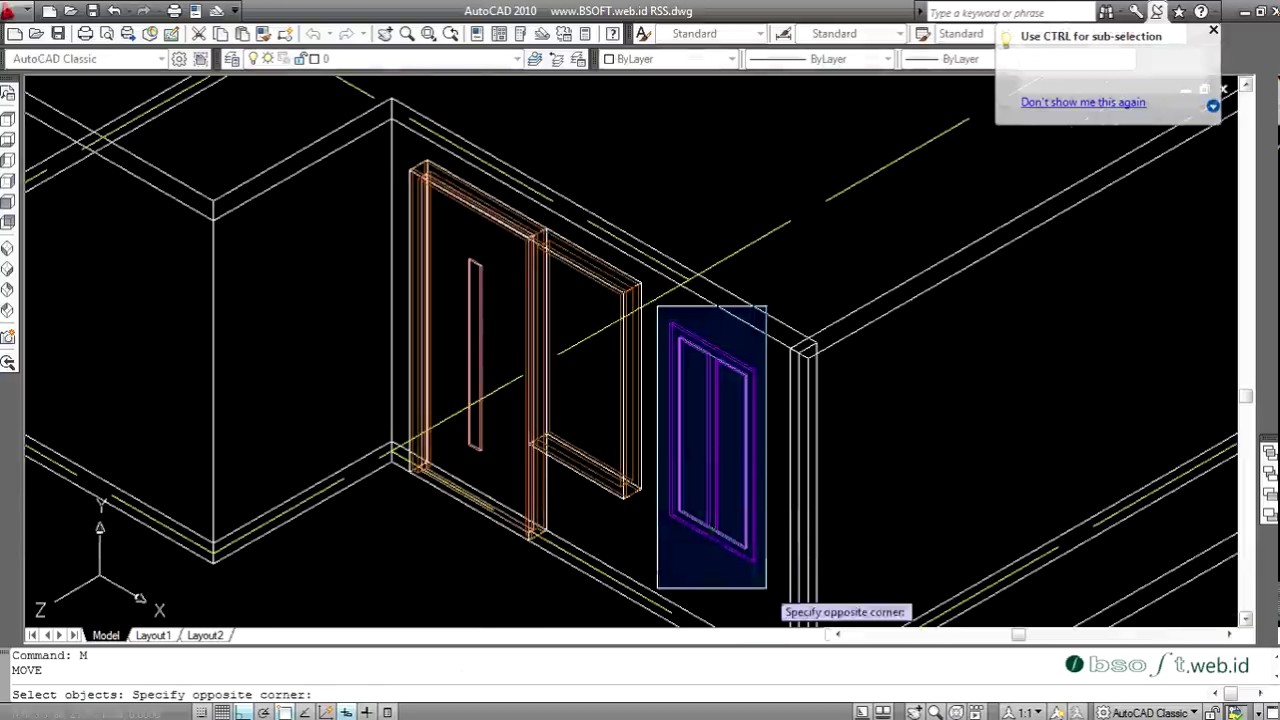The height and width of the screenshot is (720, 1280).
Task: Expand the application menu arrow by red A
Action: [x=27, y=11]
